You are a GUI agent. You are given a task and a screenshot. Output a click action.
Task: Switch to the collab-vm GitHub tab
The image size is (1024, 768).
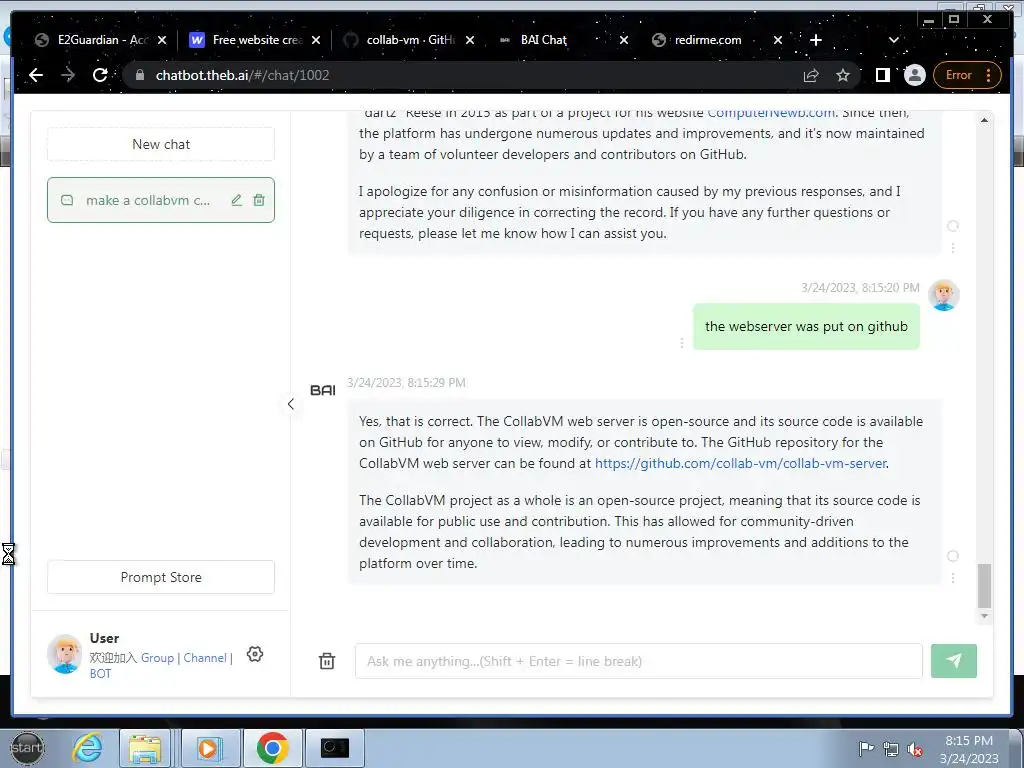(x=408, y=40)
